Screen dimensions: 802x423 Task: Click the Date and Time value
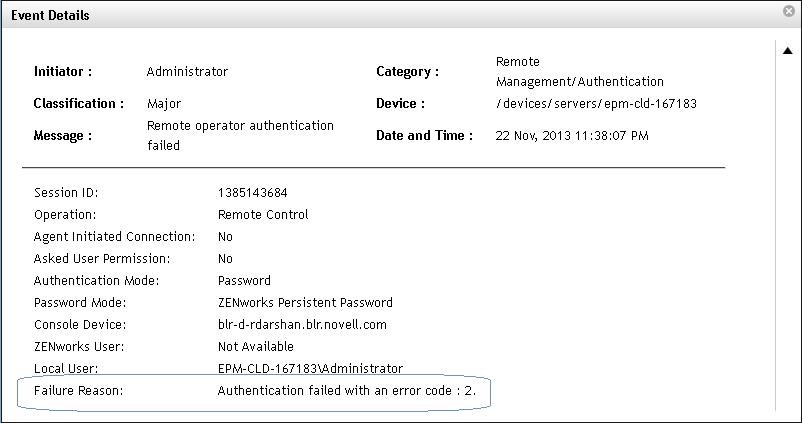pyautogui.click(x=571, y=136)
